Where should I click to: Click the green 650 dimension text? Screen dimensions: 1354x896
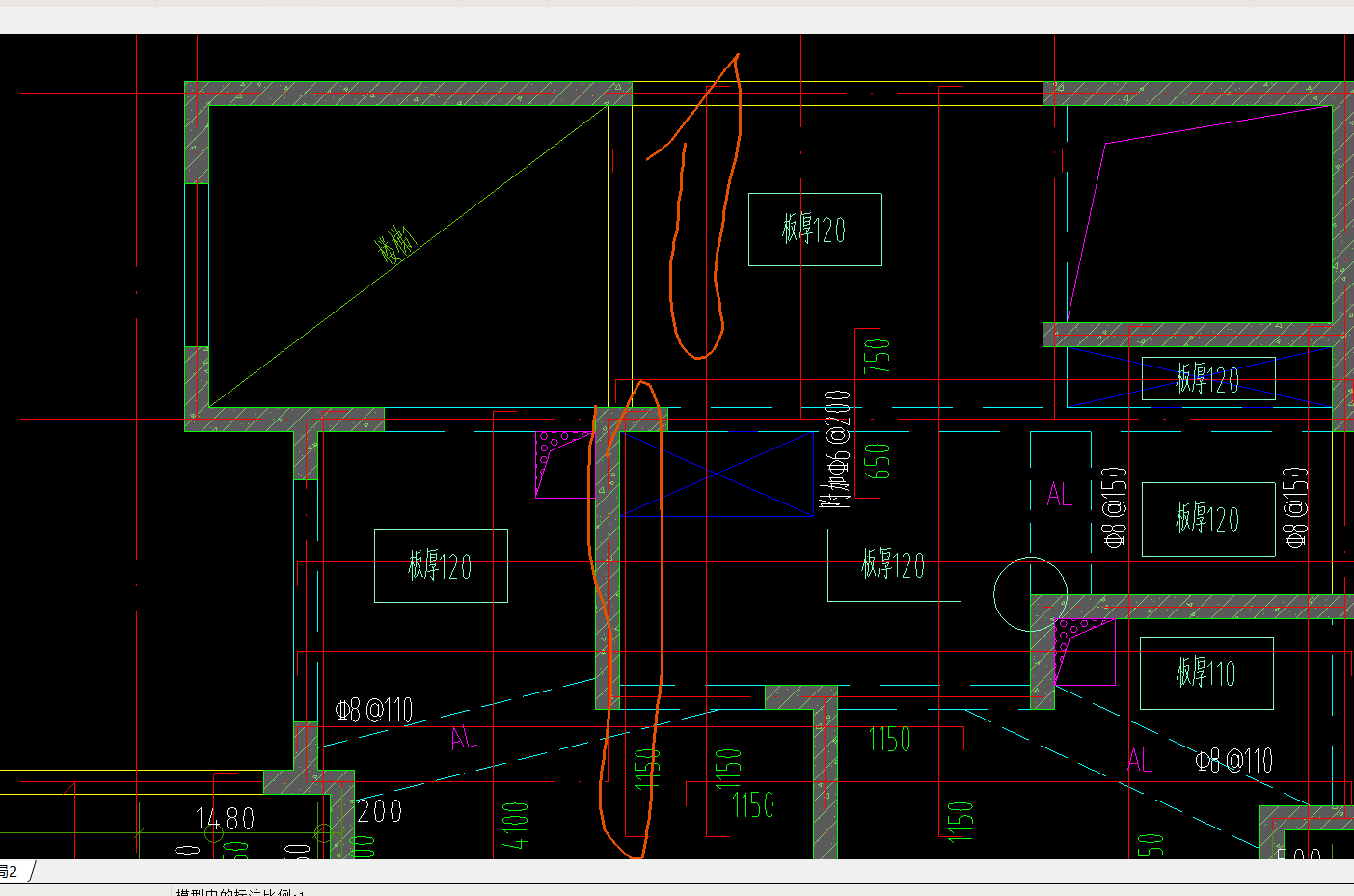(877, 461)
